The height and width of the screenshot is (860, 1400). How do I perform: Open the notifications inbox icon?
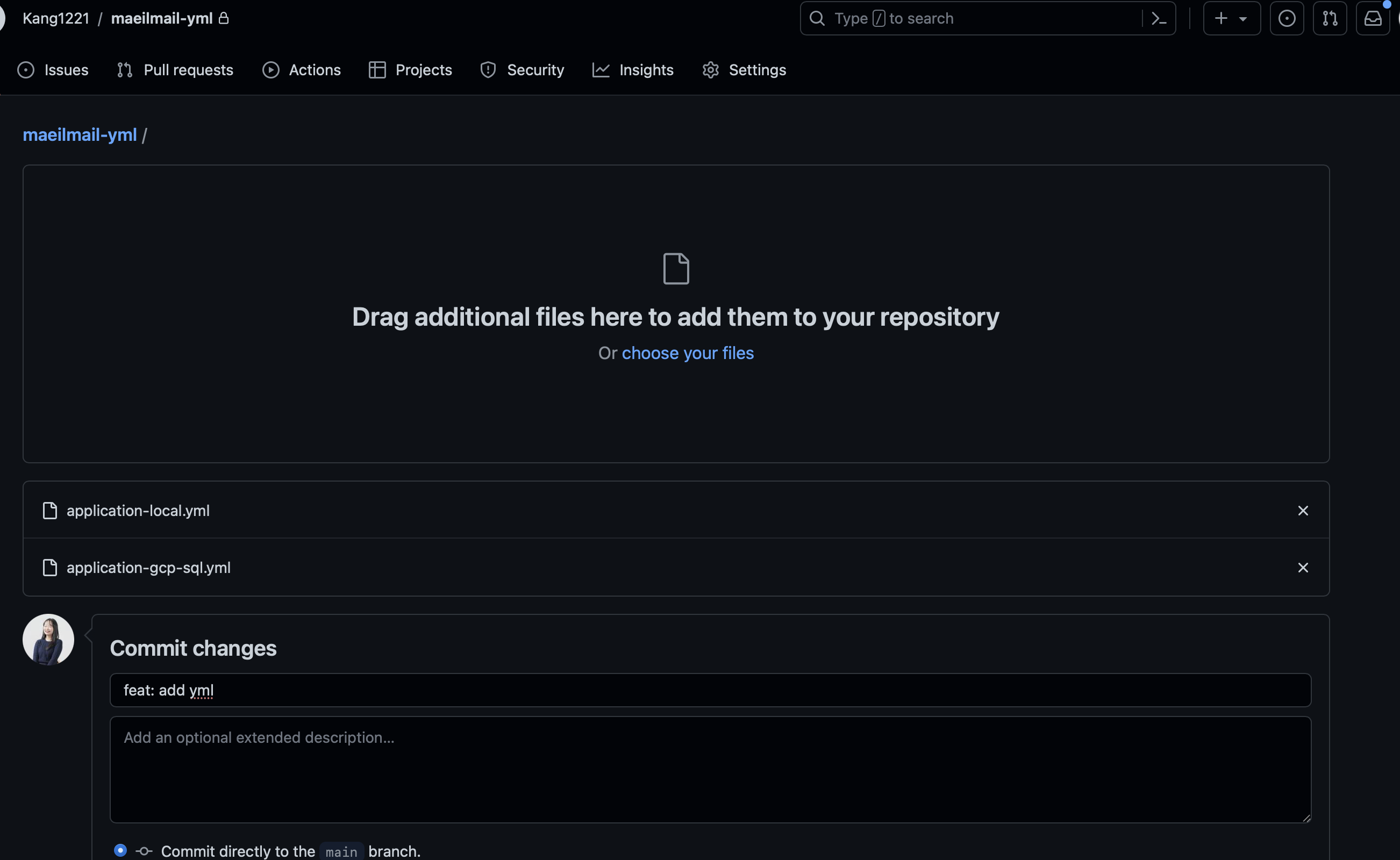1373,19
